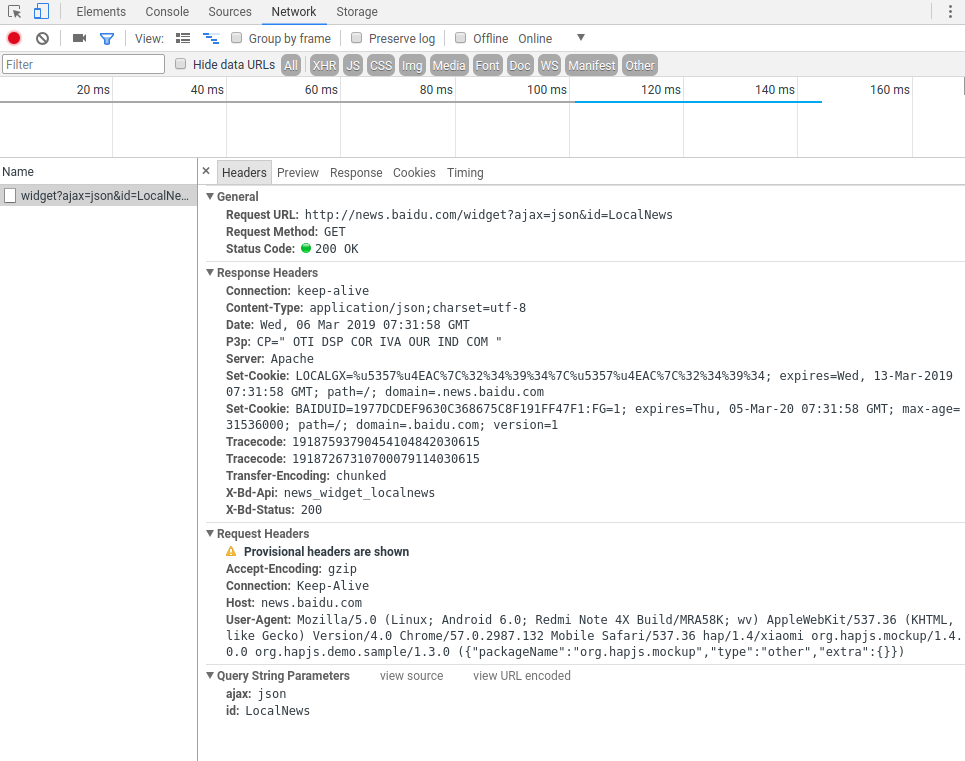Screen dimensions: 965x761
Task: Toggle the device toolbar icon
Action: [41, 12]
